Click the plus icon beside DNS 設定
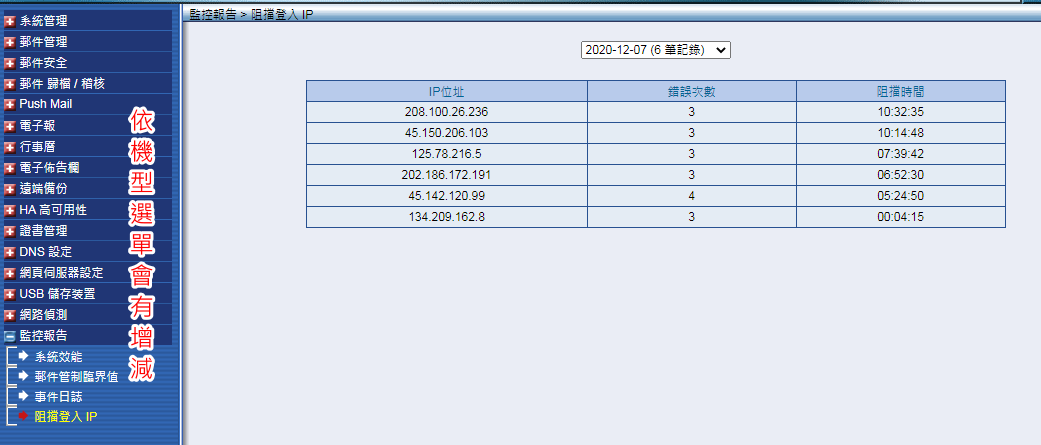The height and width of the screenshot is (445, 1041). [x=10, y=251]
